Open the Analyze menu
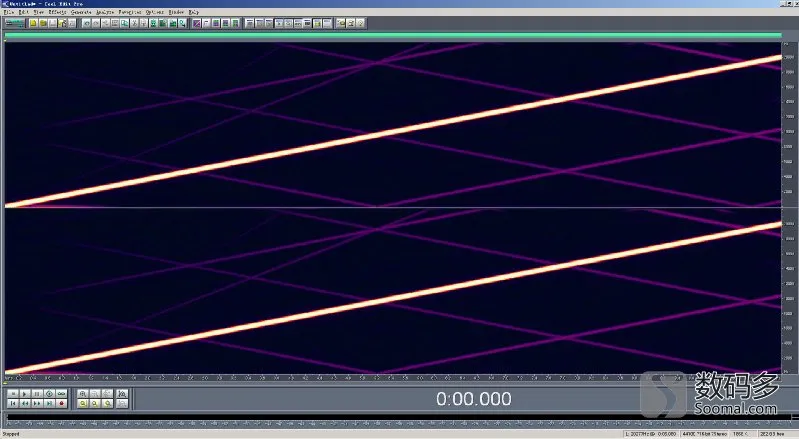This screenshot has height=439, width=799. tap(105, 12)
